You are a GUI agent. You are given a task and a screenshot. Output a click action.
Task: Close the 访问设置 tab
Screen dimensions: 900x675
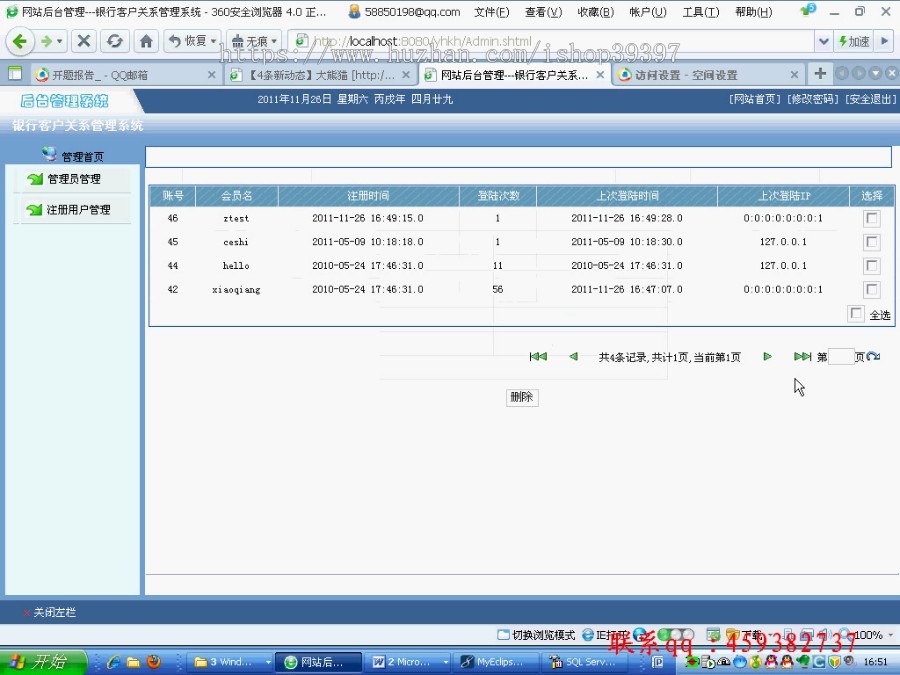coord(794,75)
